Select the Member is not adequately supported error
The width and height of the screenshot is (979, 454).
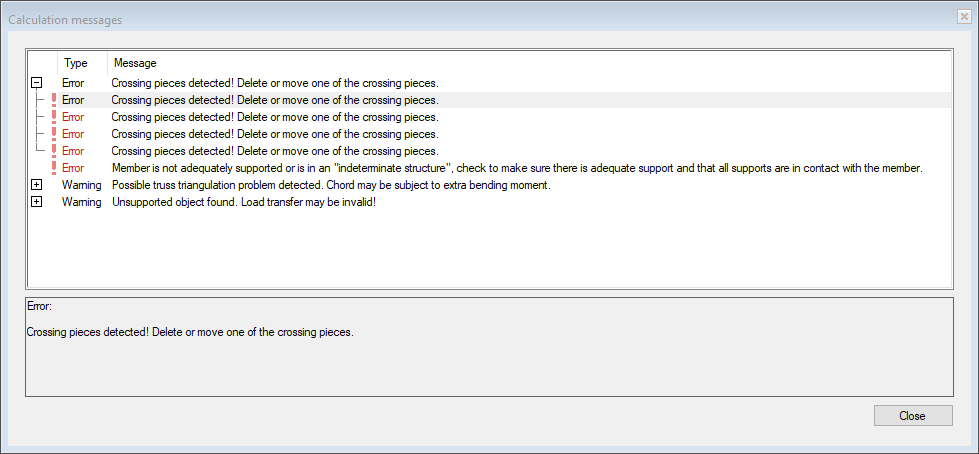(x=516, y=168)
